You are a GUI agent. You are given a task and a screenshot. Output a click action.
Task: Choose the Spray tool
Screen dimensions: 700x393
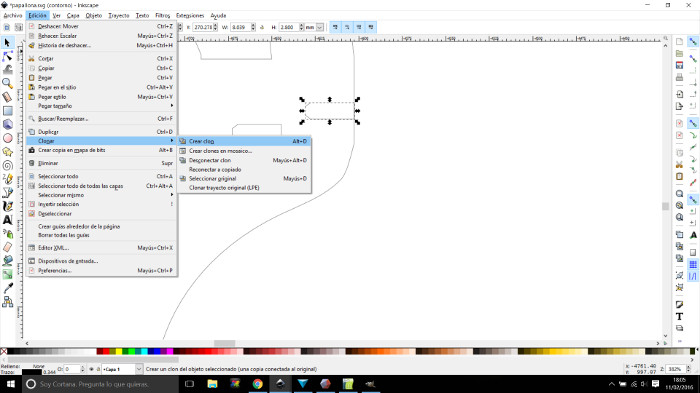pos(7,234)
